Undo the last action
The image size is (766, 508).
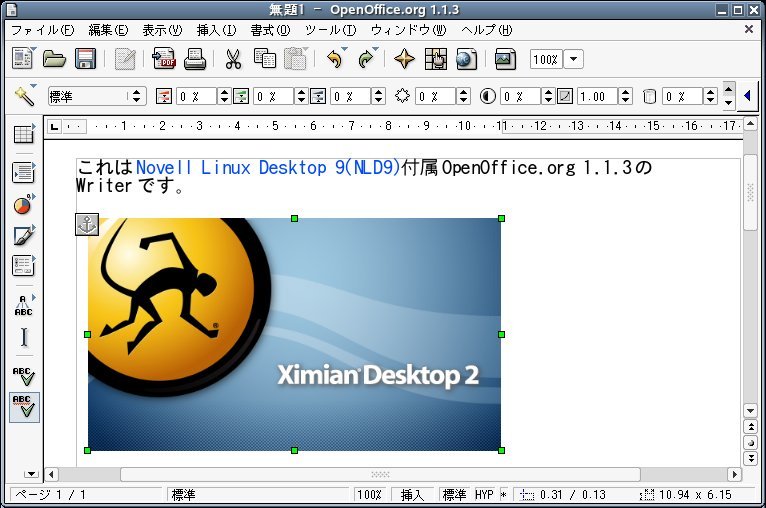[335, 59]
